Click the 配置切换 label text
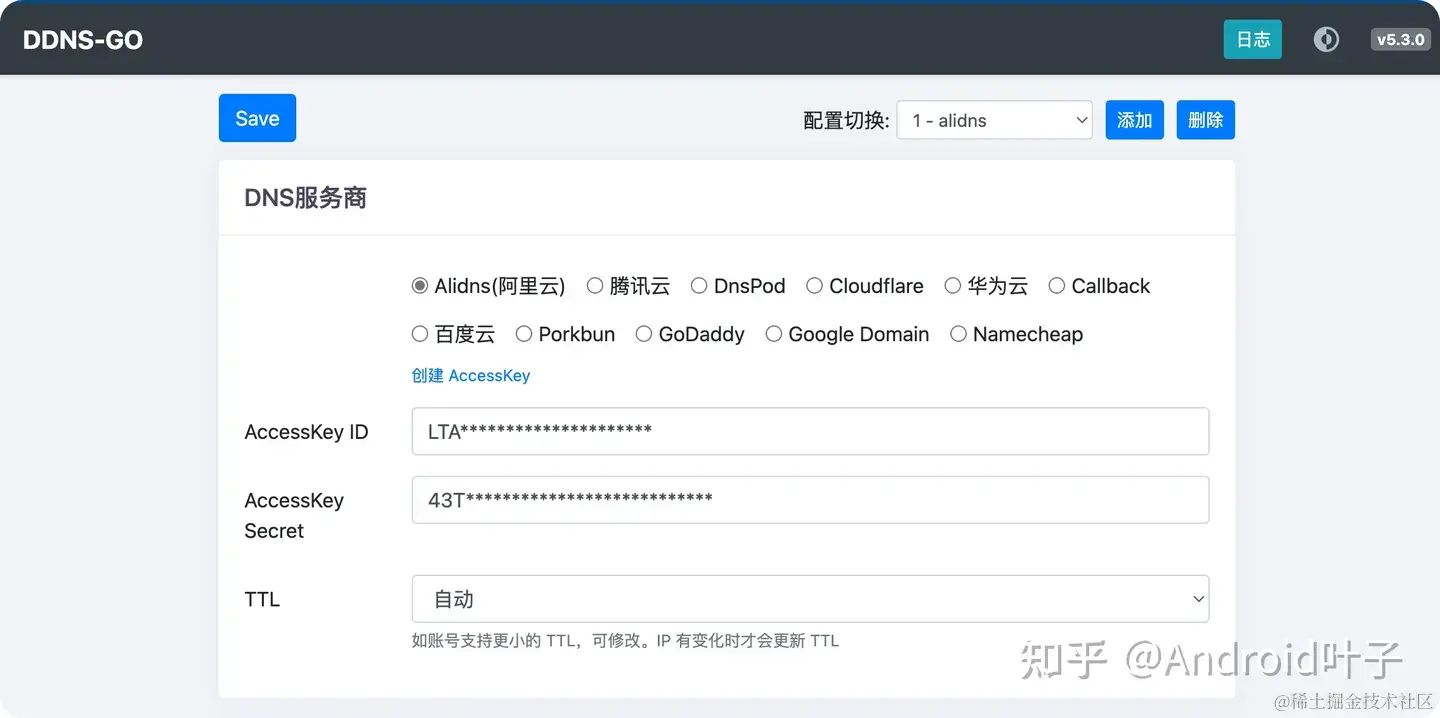The width and height of the screenshot is (1440, 718). tap(846, 121)
